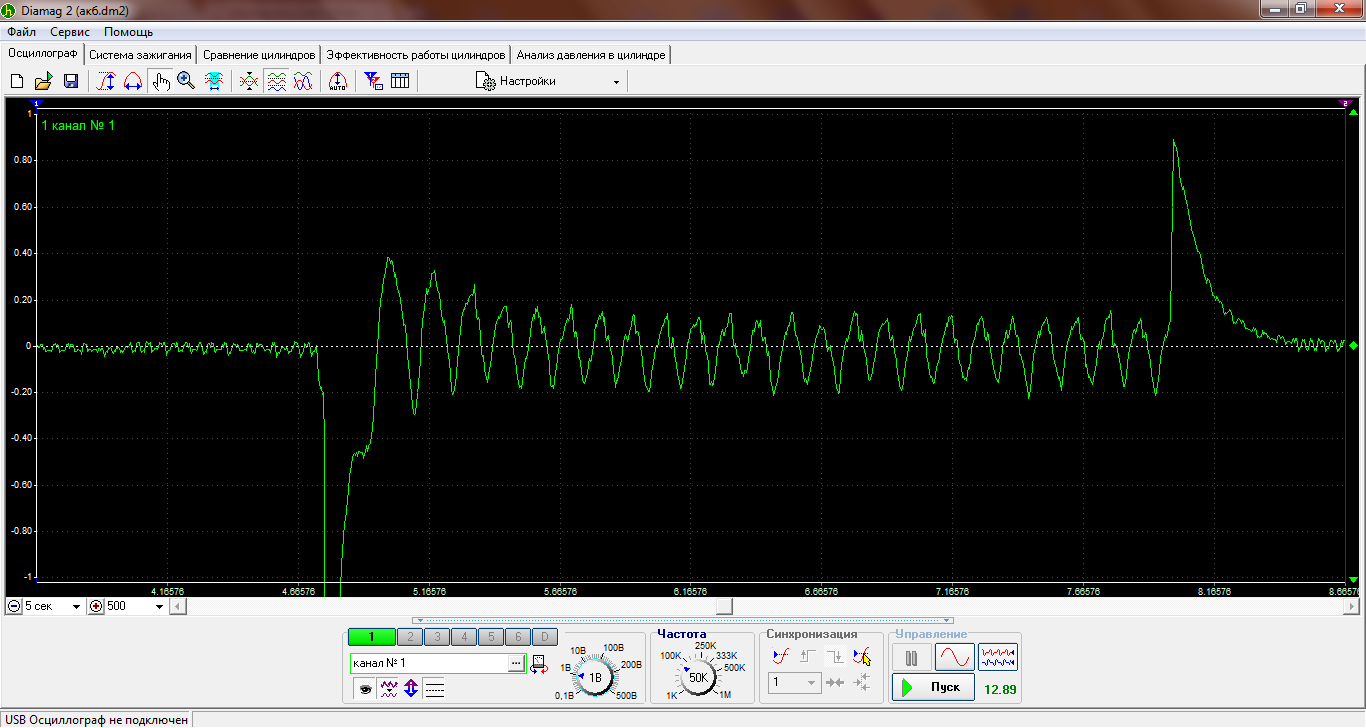Create a new file with the blank page icon

[17, 81]
